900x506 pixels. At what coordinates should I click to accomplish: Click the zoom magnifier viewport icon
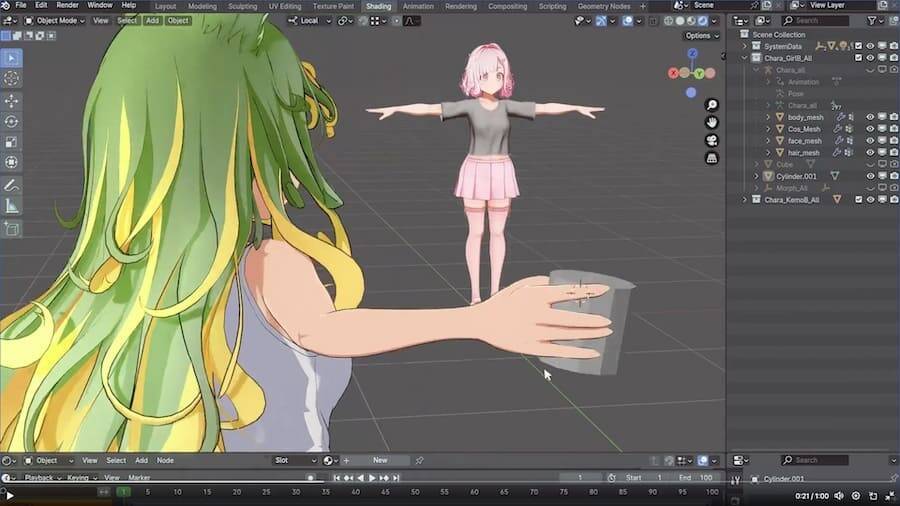pyautogui.click(x=711, y=105)
